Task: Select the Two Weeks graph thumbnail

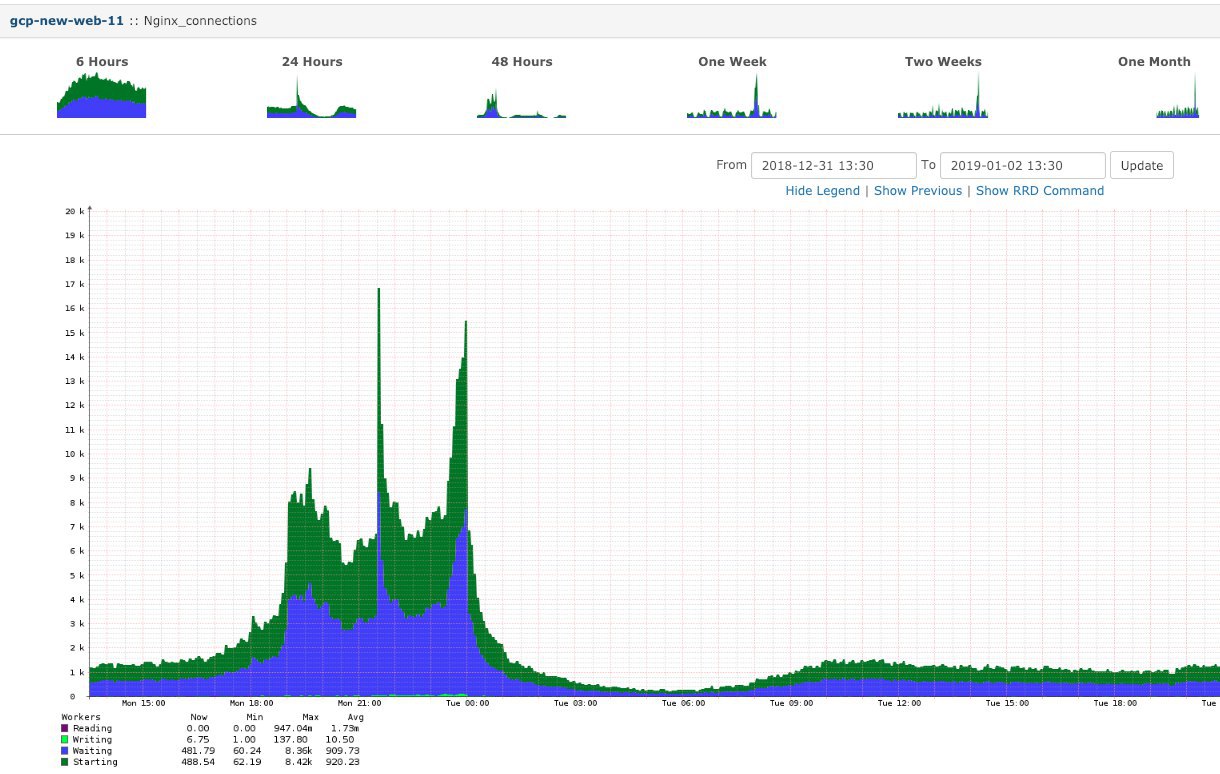Action: 943,96
